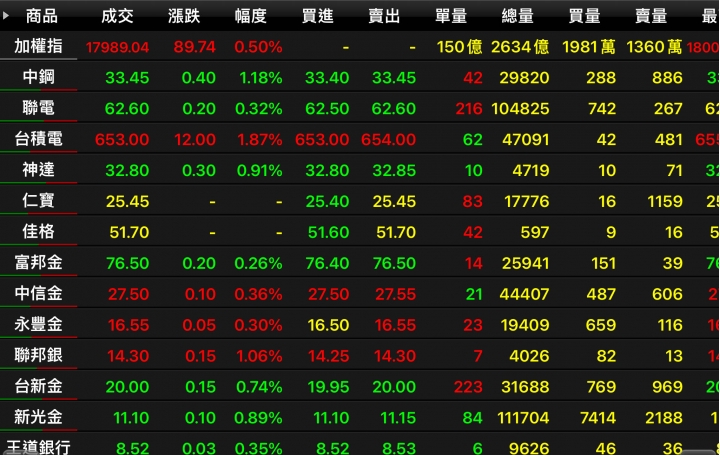Click 永豐金 bid price 16.50
Image resolution: width=720 pixels, height=455 pixels.
[328, 325]
